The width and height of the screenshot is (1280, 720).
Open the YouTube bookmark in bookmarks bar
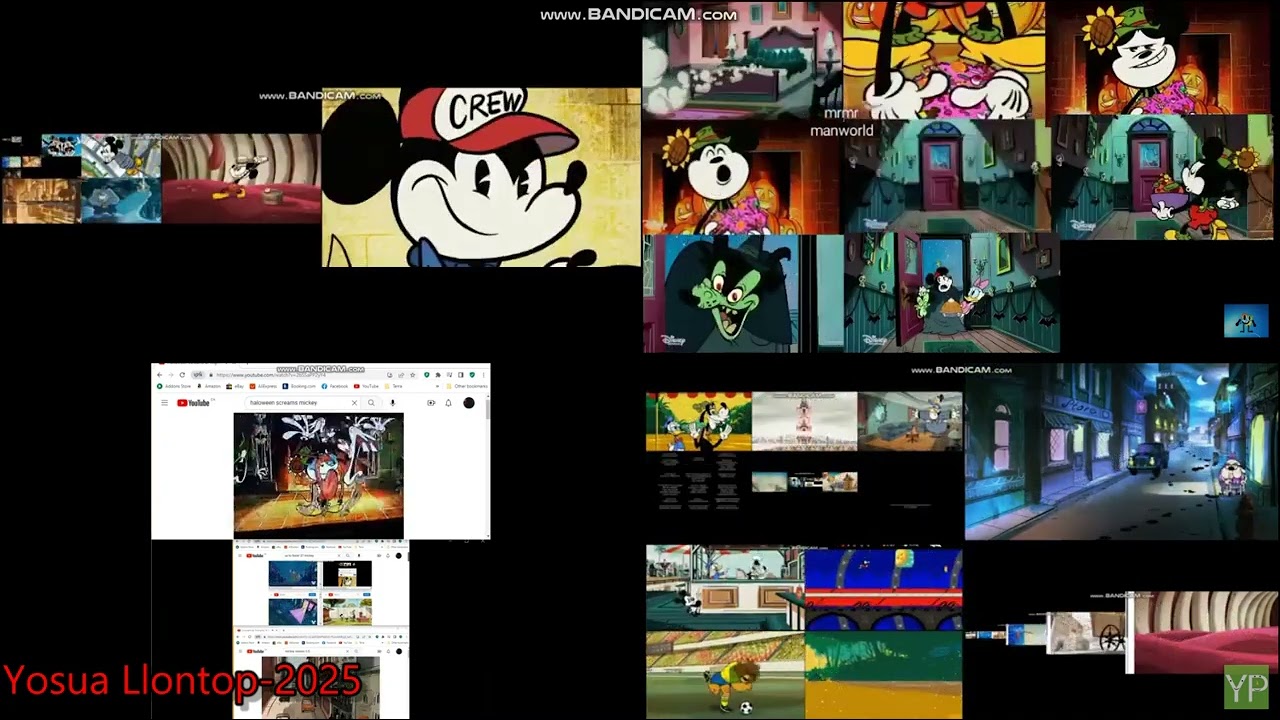366,386
